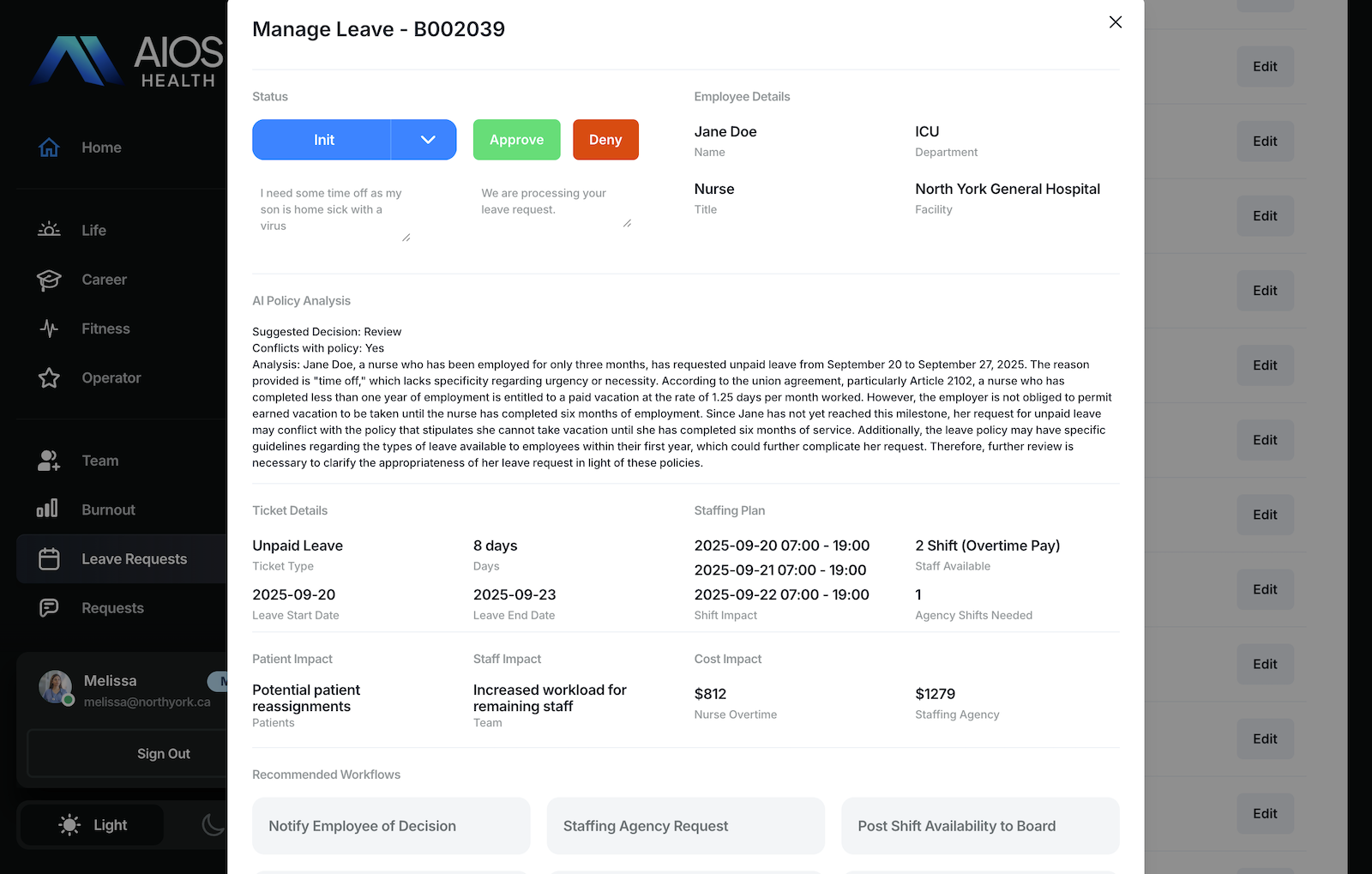Open the Life section icon

(x=49, y=229)
